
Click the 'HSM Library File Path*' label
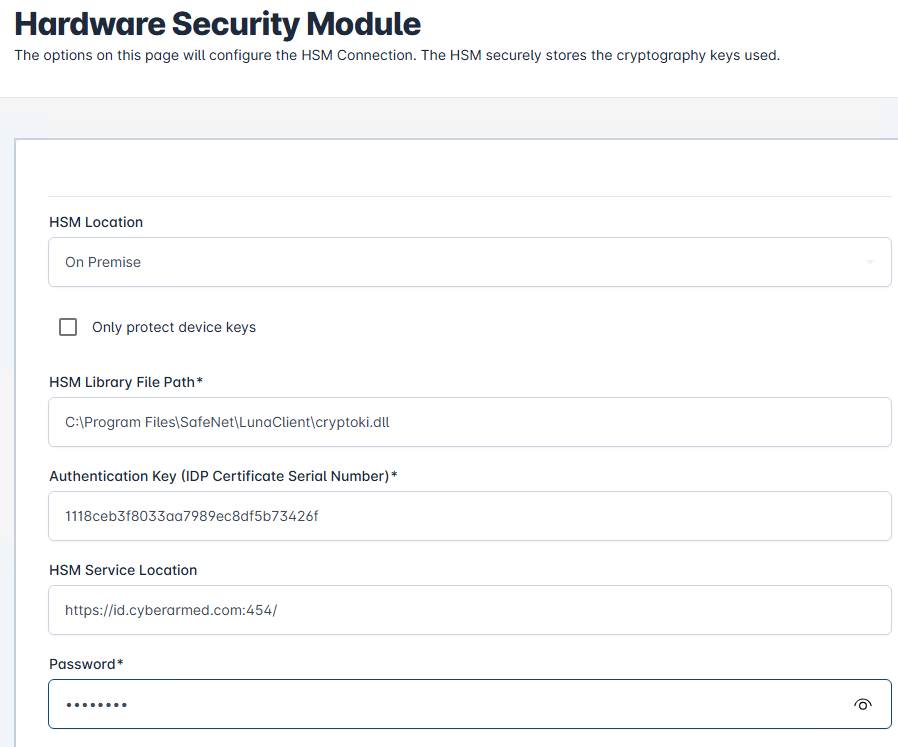[126, 382]
